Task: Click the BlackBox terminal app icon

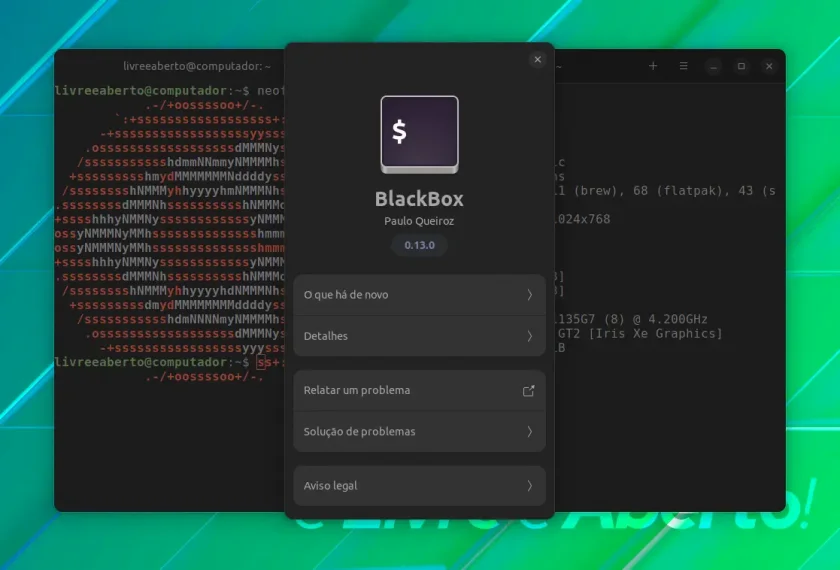Action: 419,134
